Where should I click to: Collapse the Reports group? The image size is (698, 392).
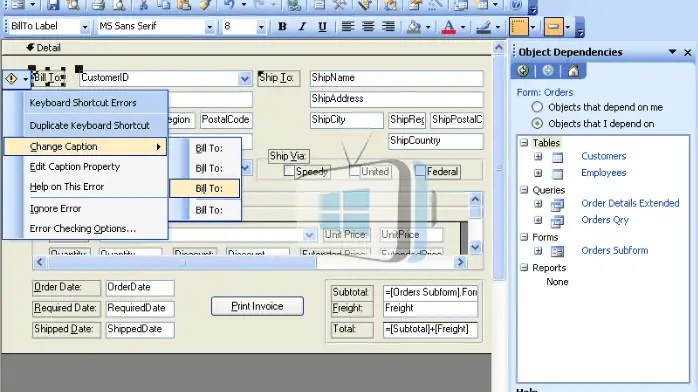pos(524,268)
